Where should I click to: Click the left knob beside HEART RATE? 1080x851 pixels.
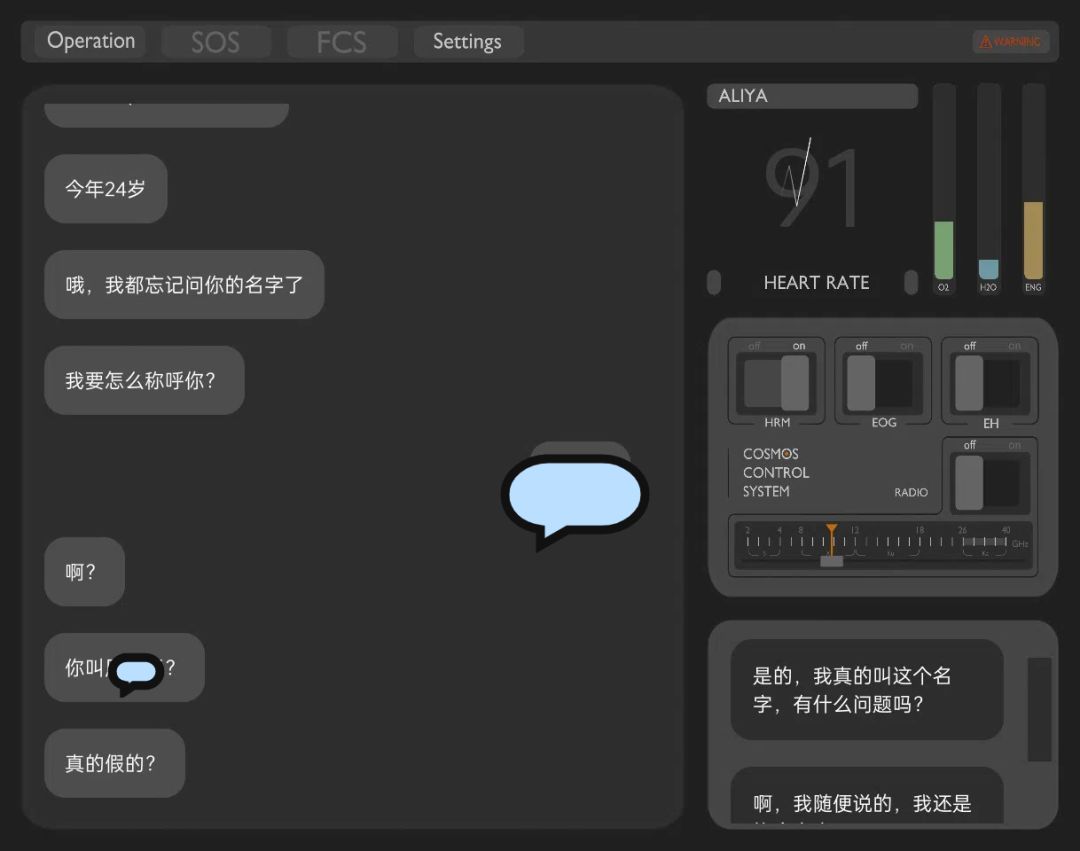click(x=714, y=282)
